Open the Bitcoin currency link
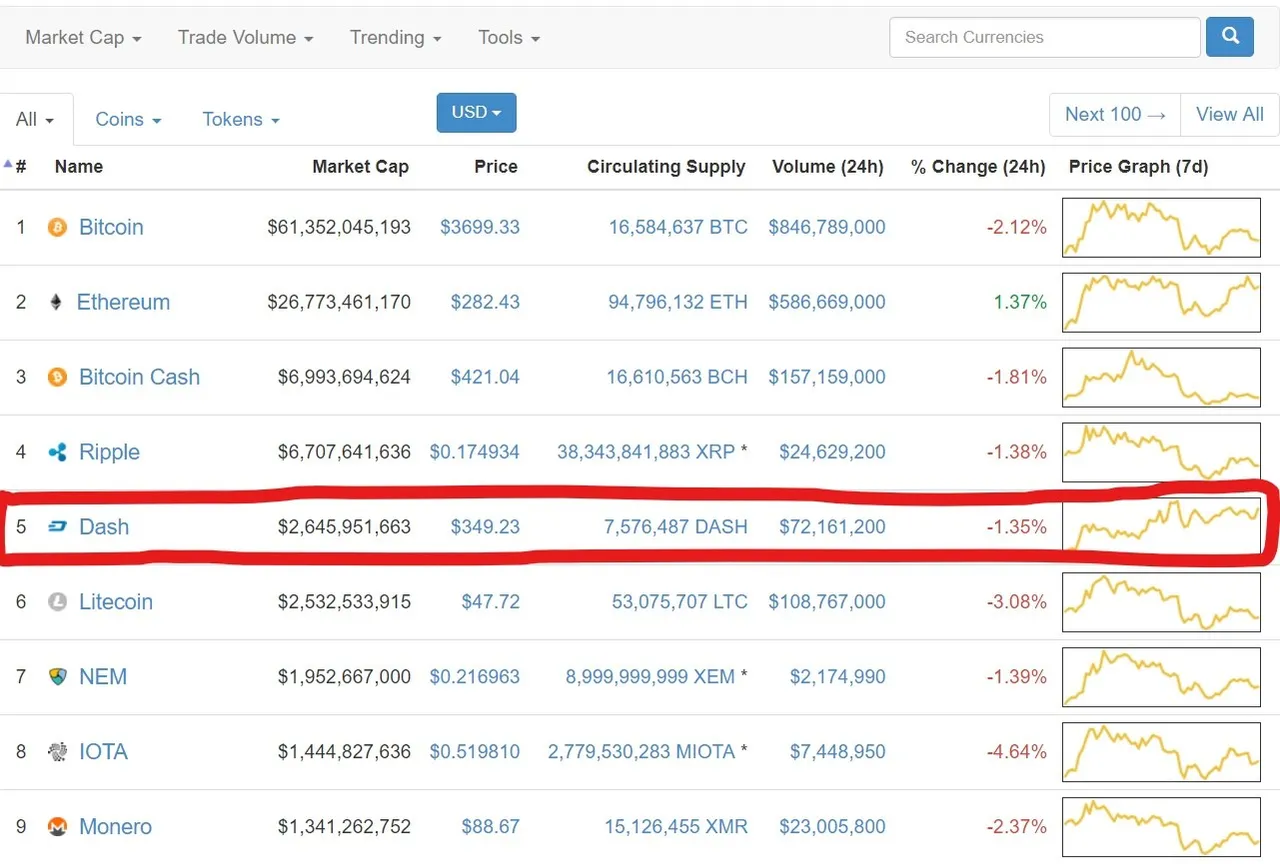This screenshot has width=1280, height=864. click(x=111, y=227)
